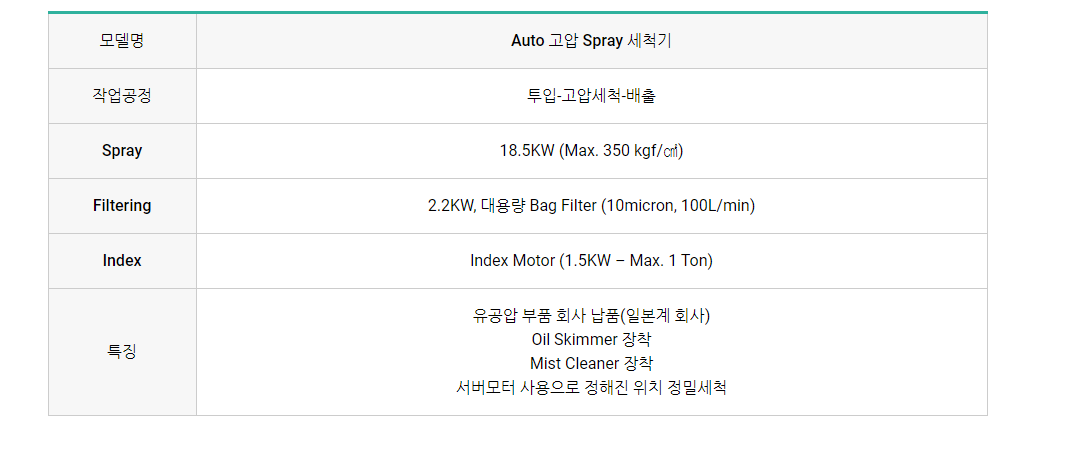Select the 18.5KW Max. 350 kgf value
Screen dimensions: 1079x472
coord(591,151)
